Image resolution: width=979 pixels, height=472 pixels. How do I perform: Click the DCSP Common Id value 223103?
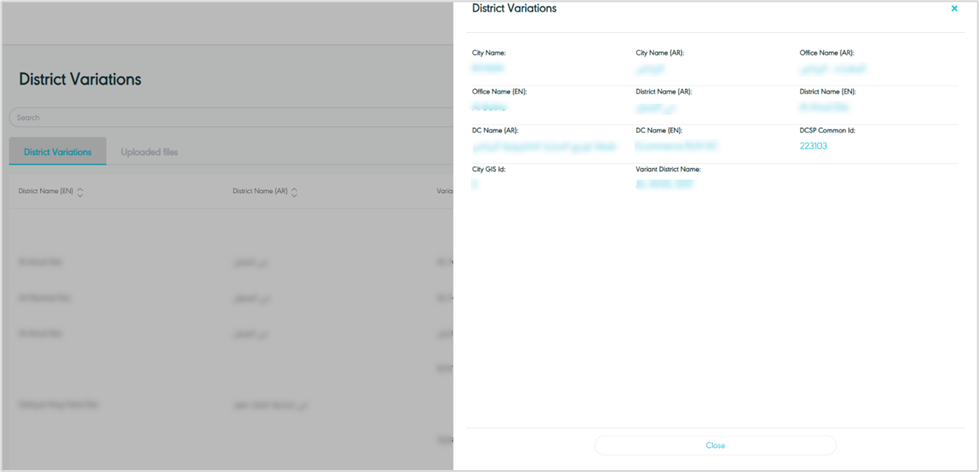[x=813, y=146]
